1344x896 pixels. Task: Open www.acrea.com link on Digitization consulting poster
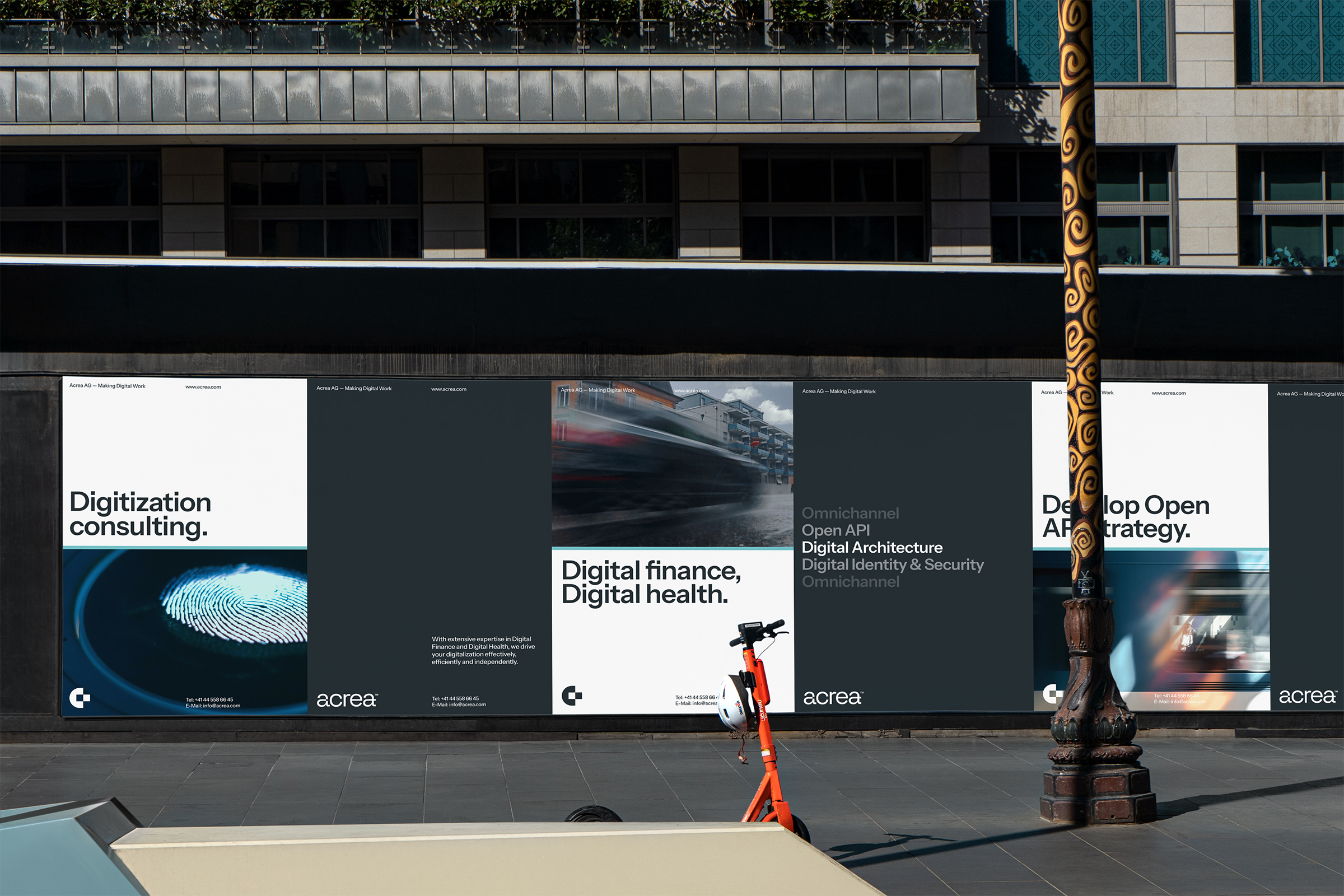[x=203, y=387]
